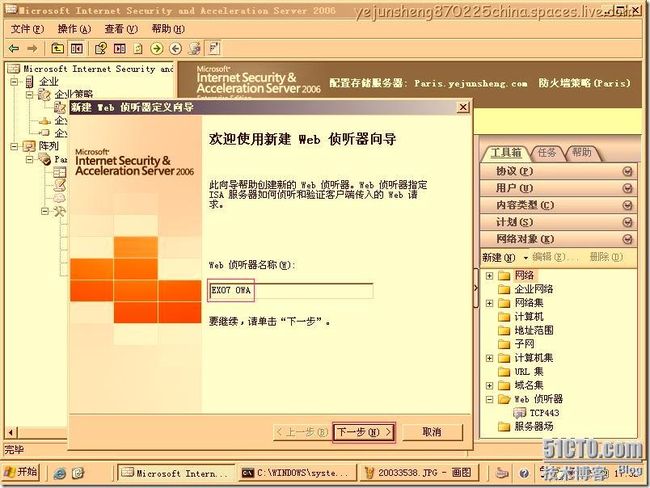Open the 服务器场 folder in toolbox
Viewport: 650px width, 488px height.
pos(504,427)
